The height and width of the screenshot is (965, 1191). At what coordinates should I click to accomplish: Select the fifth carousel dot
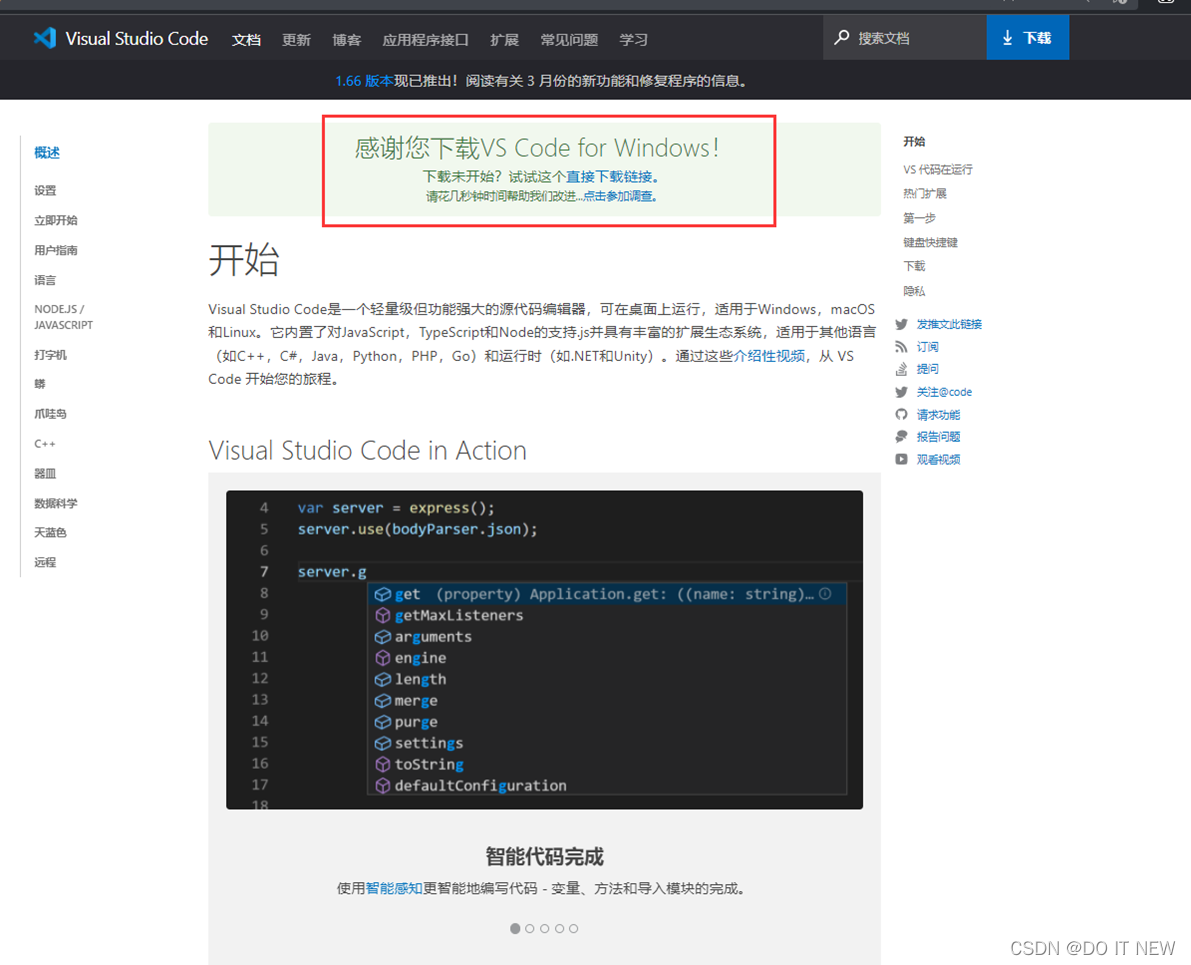tap(573, 929)
